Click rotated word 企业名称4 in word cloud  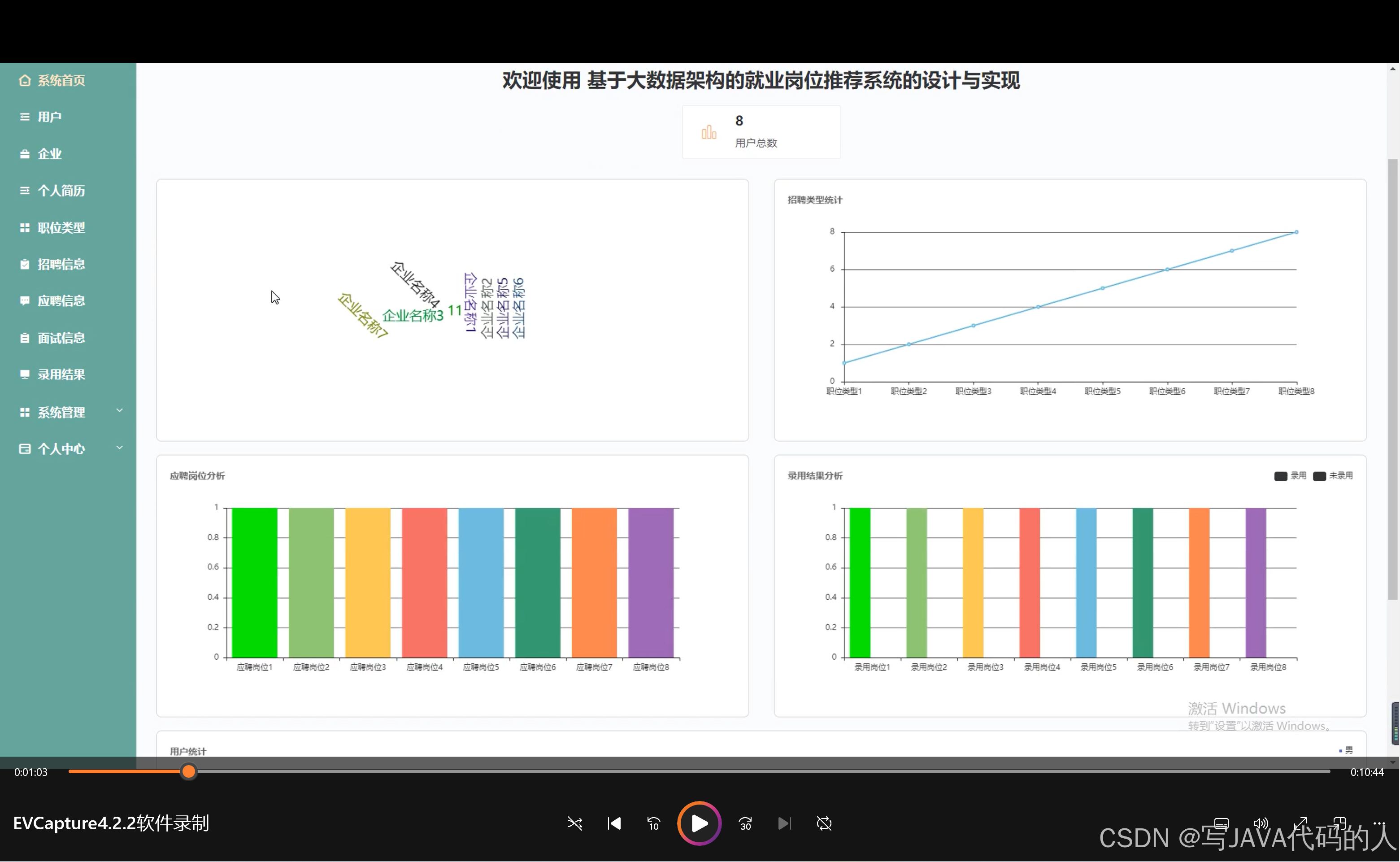[x=416, y=284]
